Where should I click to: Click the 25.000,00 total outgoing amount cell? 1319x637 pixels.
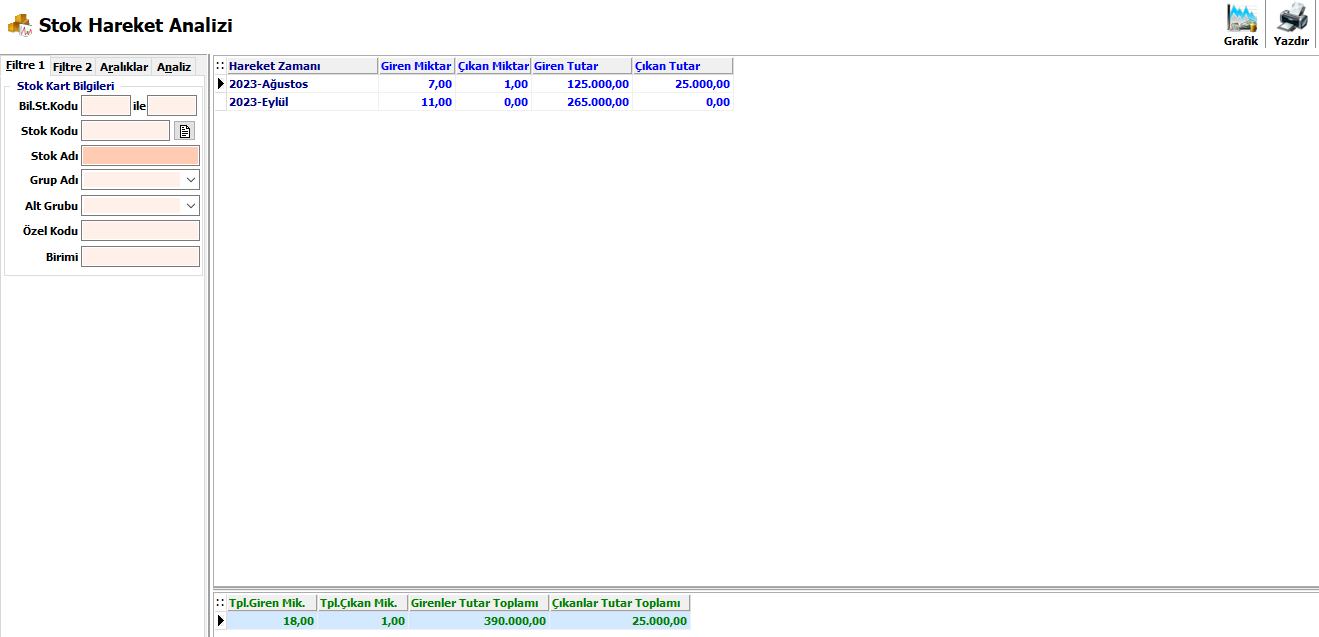(620, 621)
